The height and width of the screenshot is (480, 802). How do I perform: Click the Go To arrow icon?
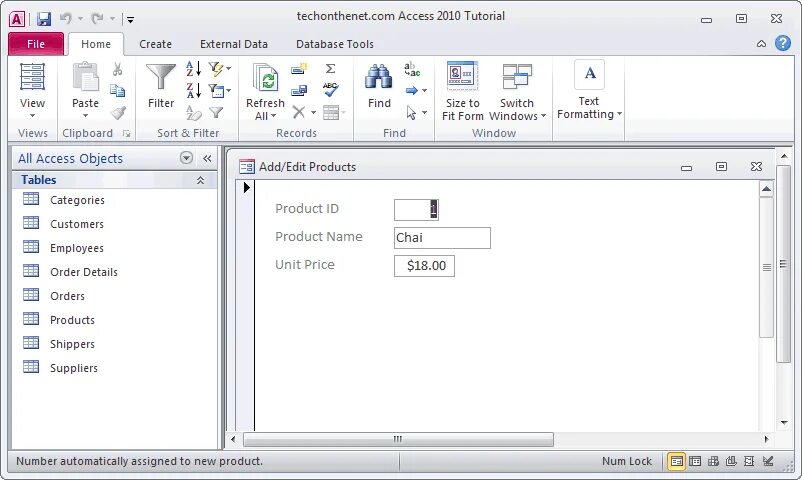pyautogui.click(x=412, y=91)
